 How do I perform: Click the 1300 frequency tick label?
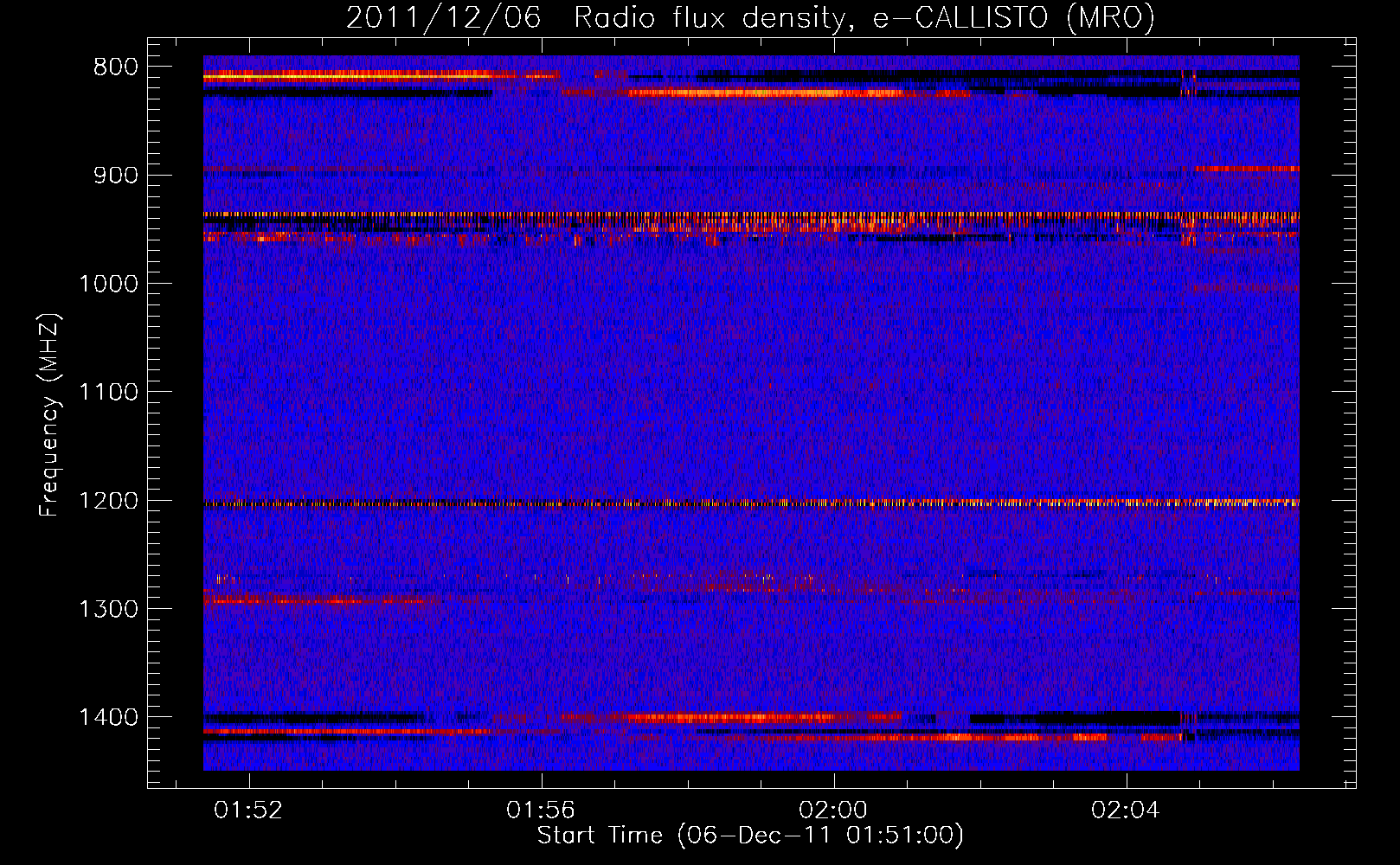[x=108, y=609]
